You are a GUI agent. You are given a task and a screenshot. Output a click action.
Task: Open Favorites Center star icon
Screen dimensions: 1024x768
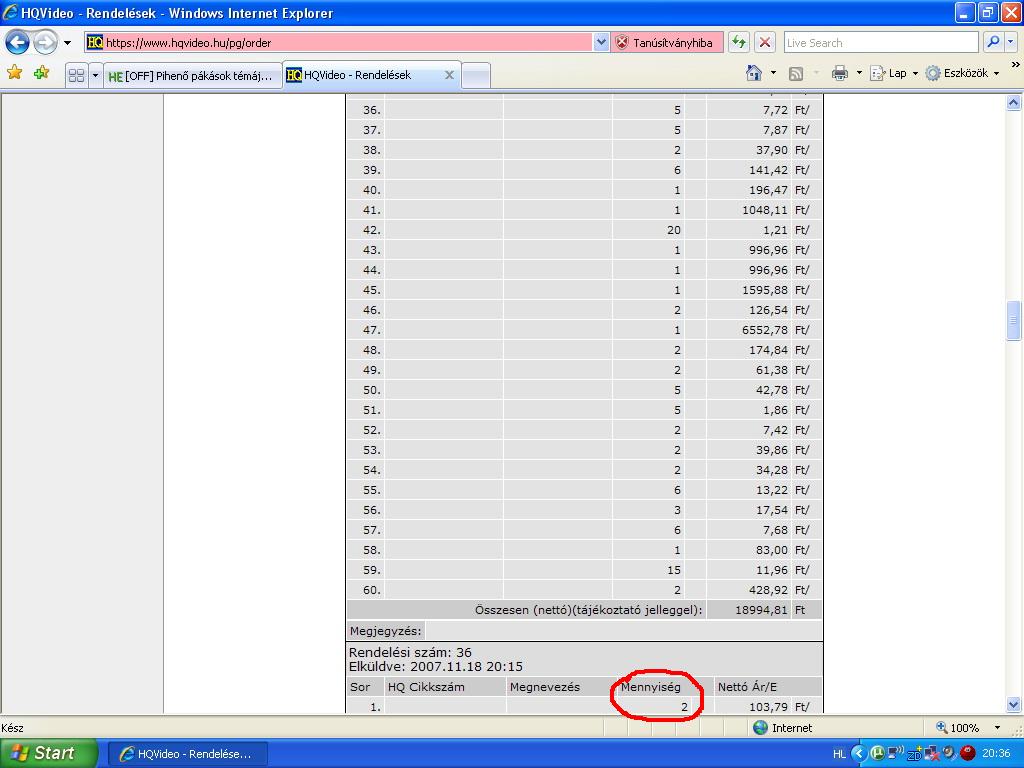pyautogui.click(x=14, y=73)
